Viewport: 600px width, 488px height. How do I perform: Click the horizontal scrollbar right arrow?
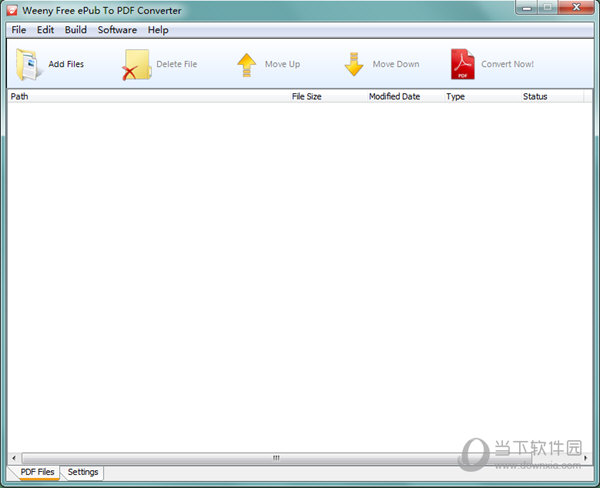click(585, 458)
